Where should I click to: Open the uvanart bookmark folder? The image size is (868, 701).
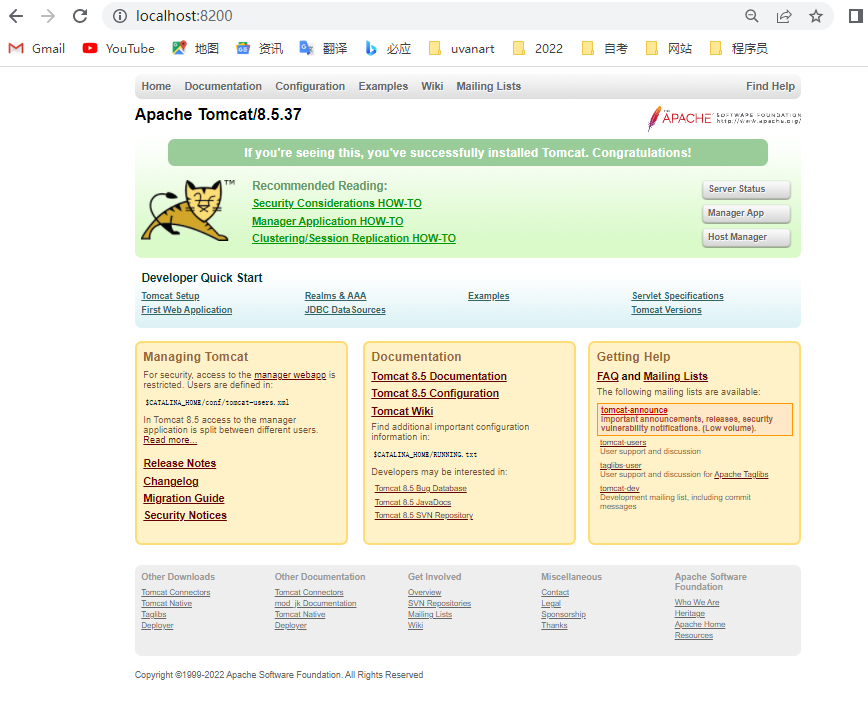462,49
